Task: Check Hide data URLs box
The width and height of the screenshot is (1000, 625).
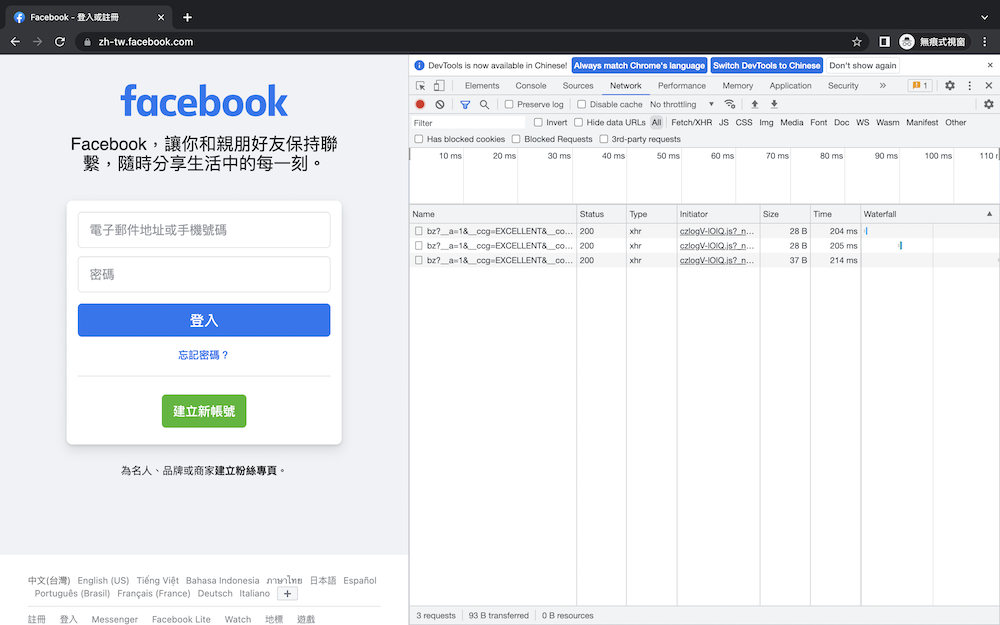Action: pyautogui.click(x=578, y=122)
